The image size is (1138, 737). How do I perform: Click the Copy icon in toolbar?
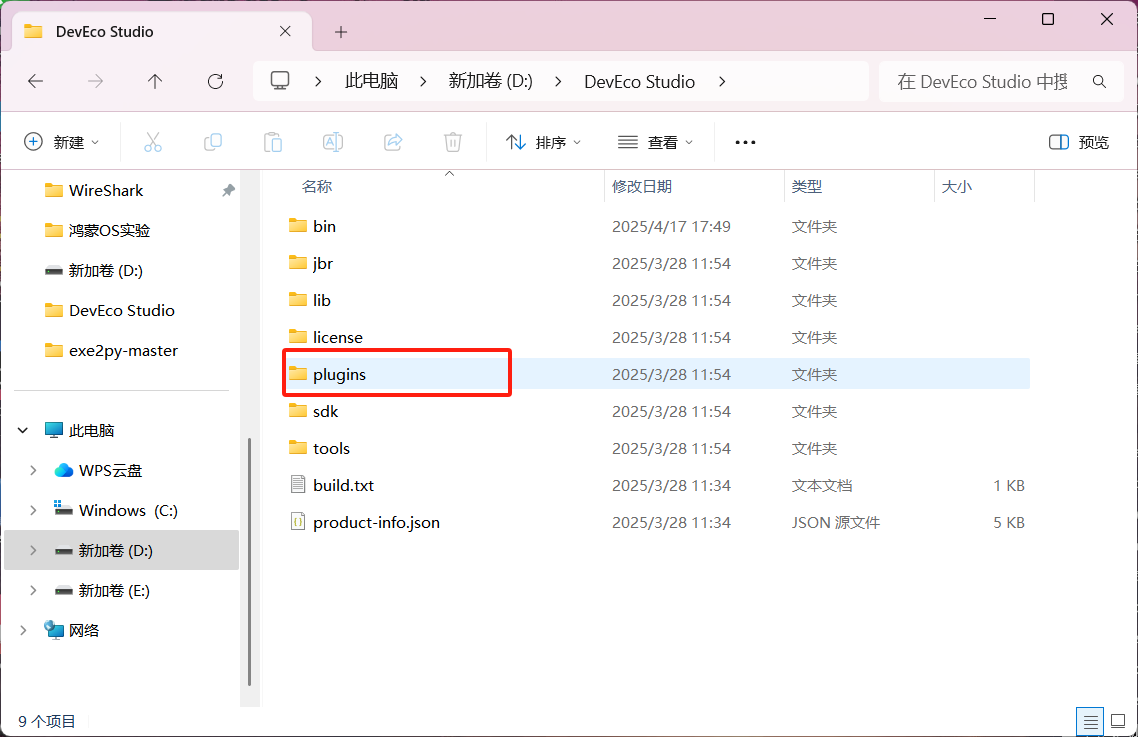point(213,142)
